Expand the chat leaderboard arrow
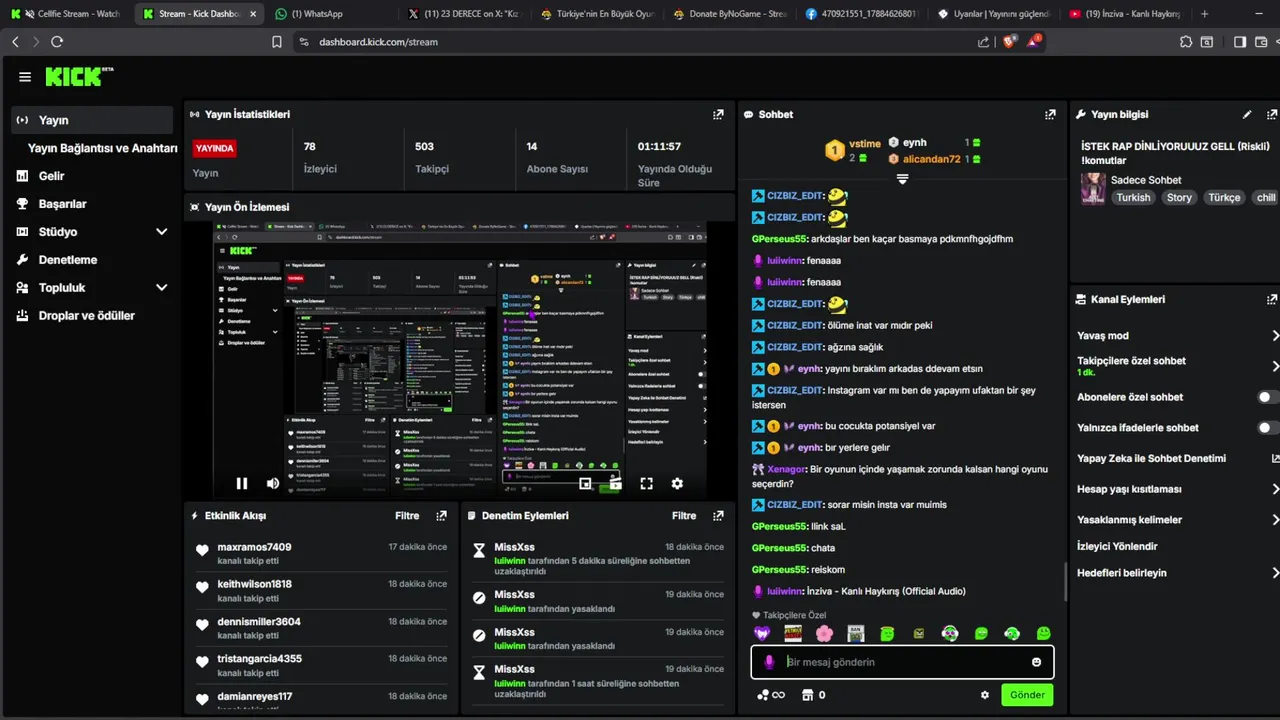The height and width of the screenshot is (720, 1280). click(x=902, y=179)
